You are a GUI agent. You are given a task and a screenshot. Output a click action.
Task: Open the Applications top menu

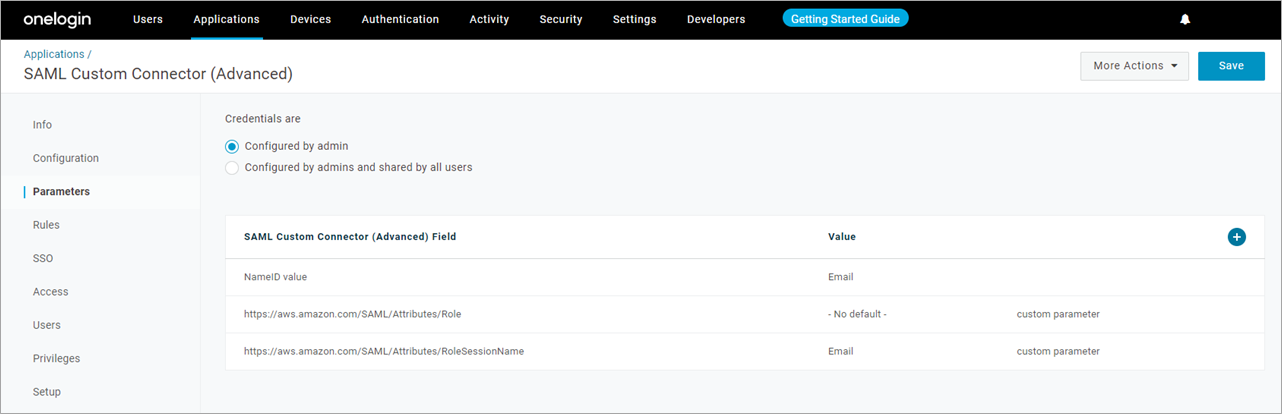(x=226, y=19)
